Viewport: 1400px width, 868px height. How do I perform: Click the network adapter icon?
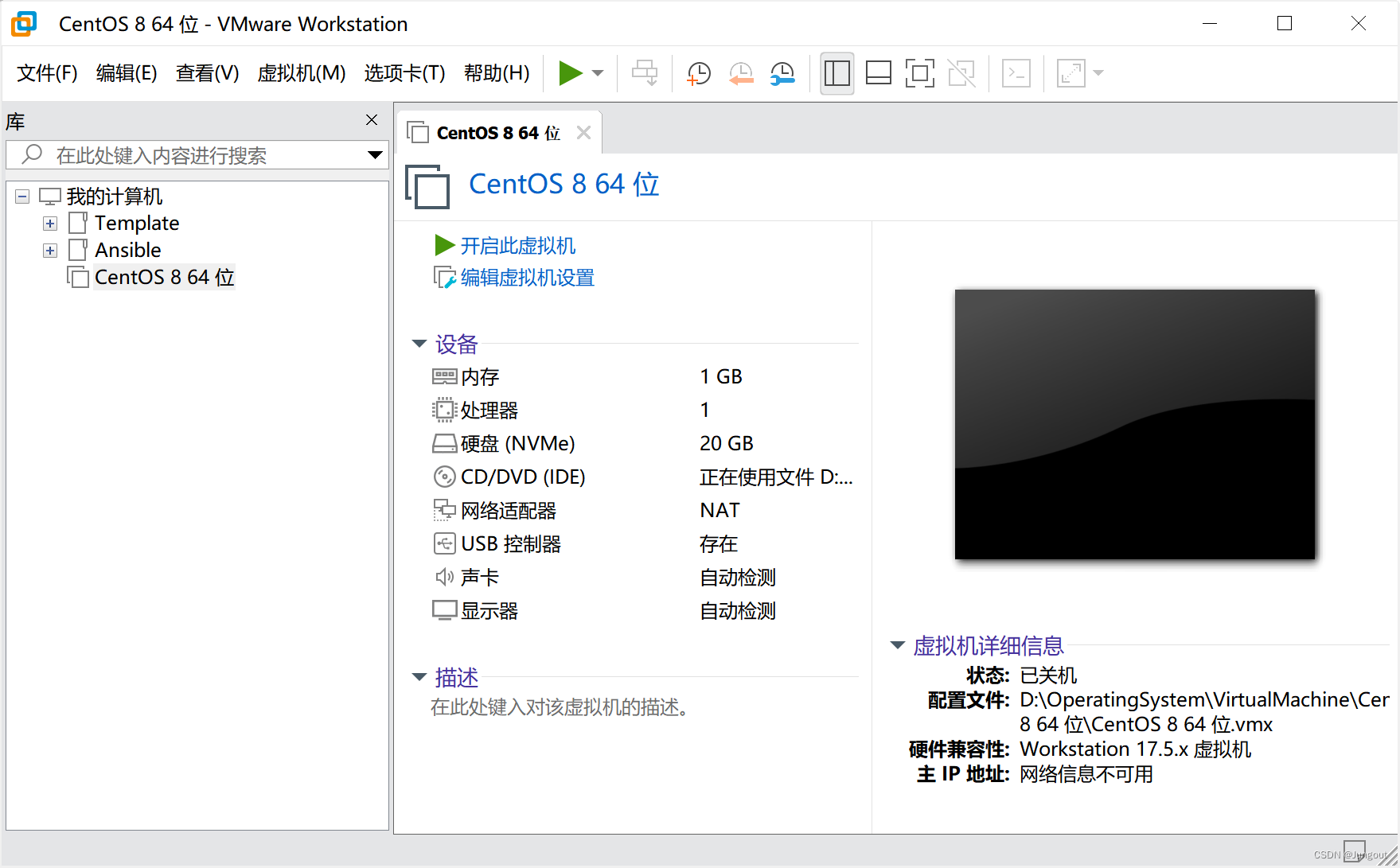coord(444,510)
